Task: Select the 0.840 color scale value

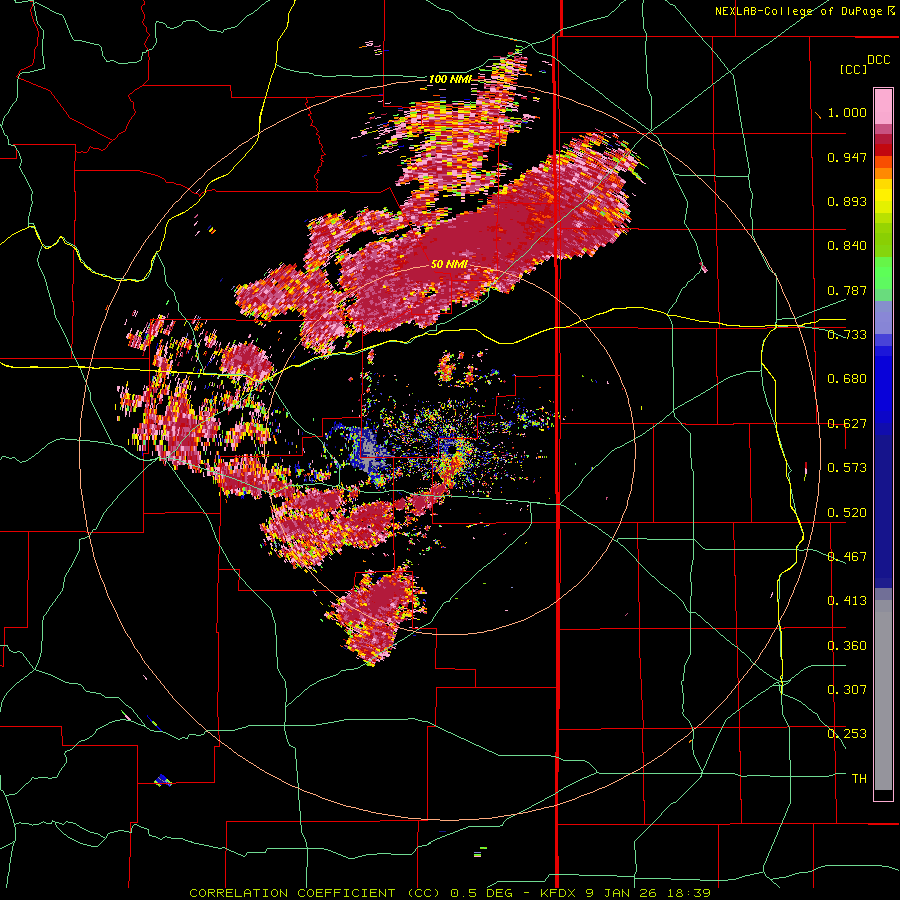Action: [x=847, y=246]
